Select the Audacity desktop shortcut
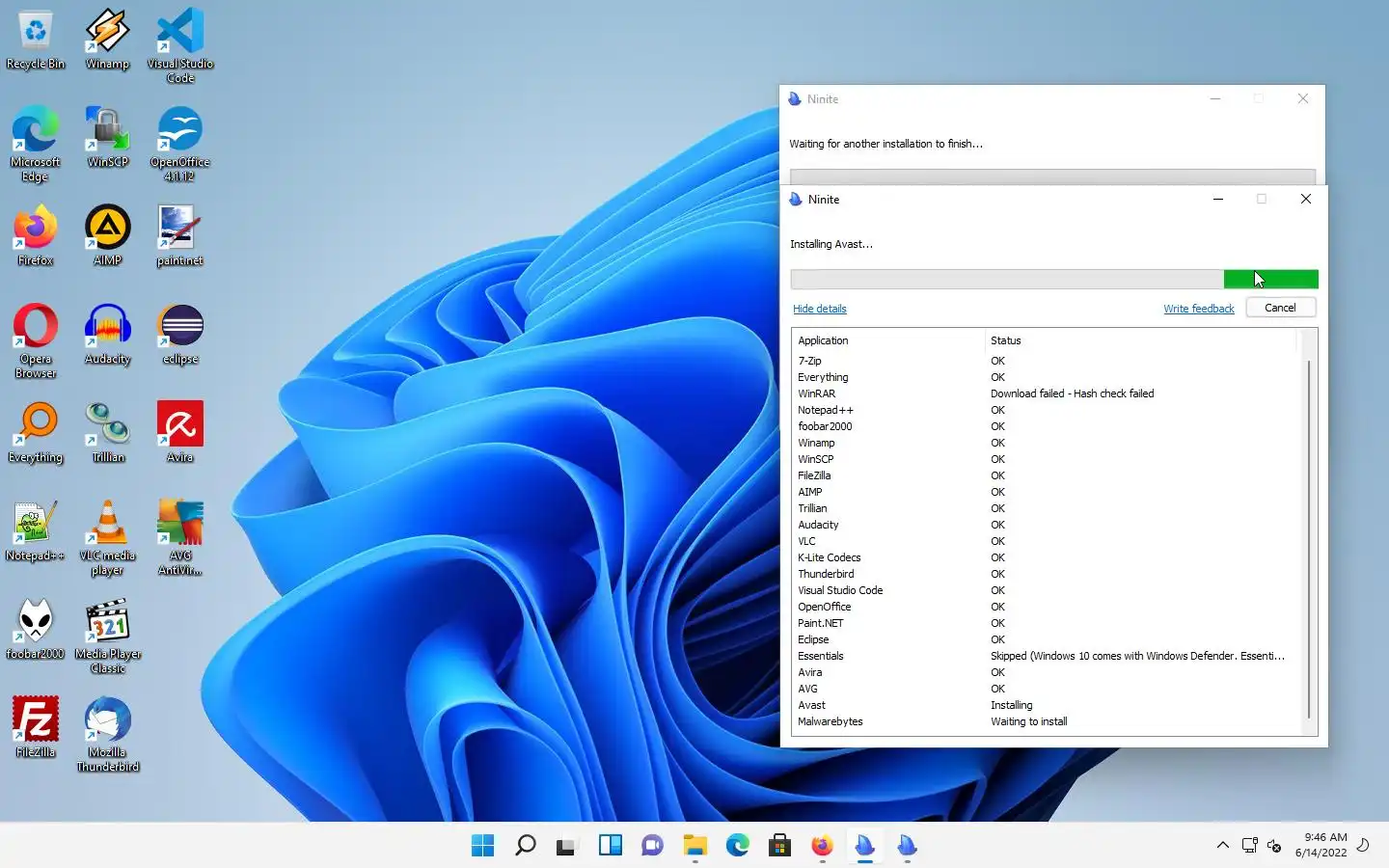The width and height of the screenshot is (1389, 868). pyautogui.click(x=107, y=335)
